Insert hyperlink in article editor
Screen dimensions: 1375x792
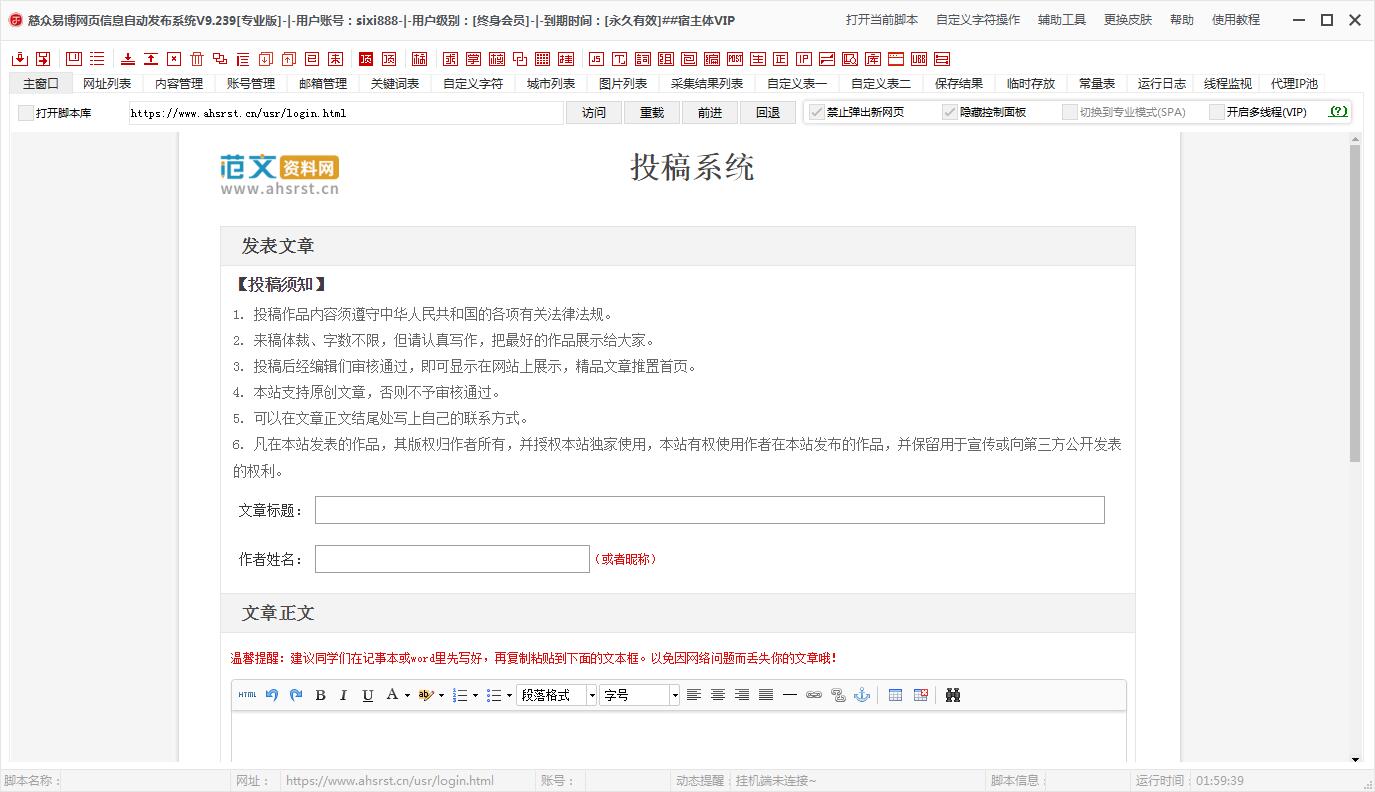pos(814,695)
